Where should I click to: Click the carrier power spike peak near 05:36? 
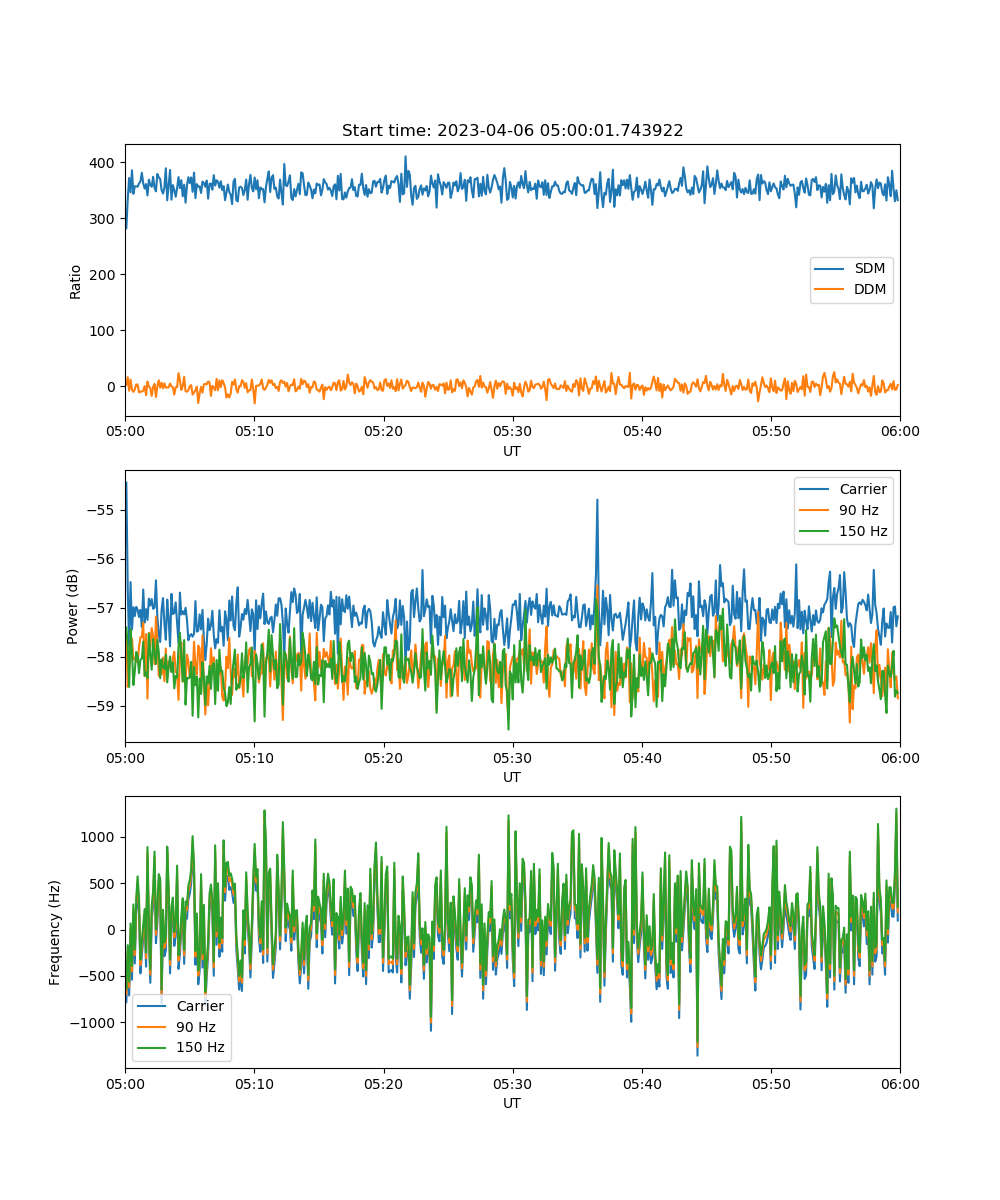pyautogui.click(x=597, y=500)
